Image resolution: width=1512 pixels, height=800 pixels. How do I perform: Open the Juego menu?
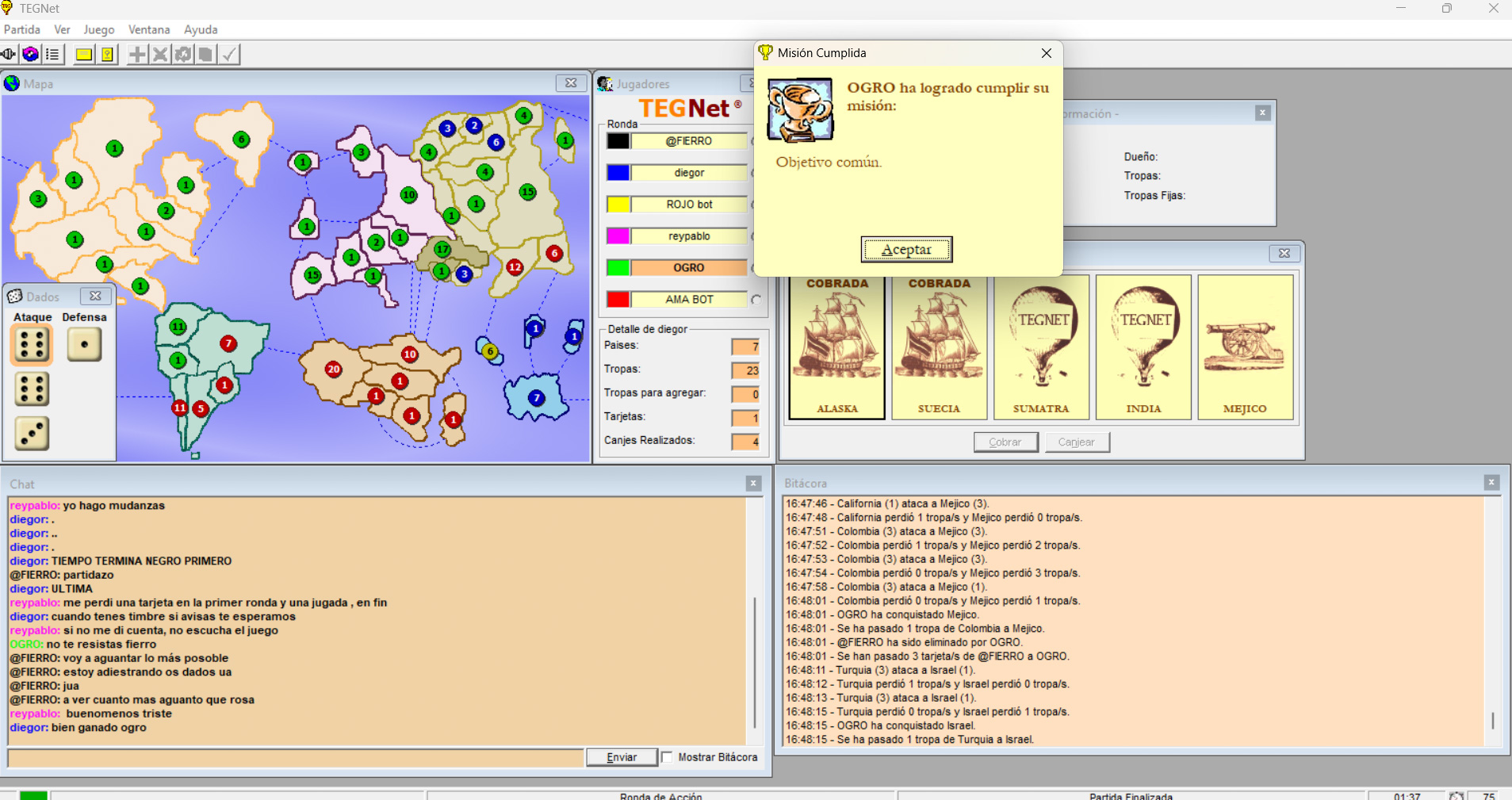[x=99, y=29]
